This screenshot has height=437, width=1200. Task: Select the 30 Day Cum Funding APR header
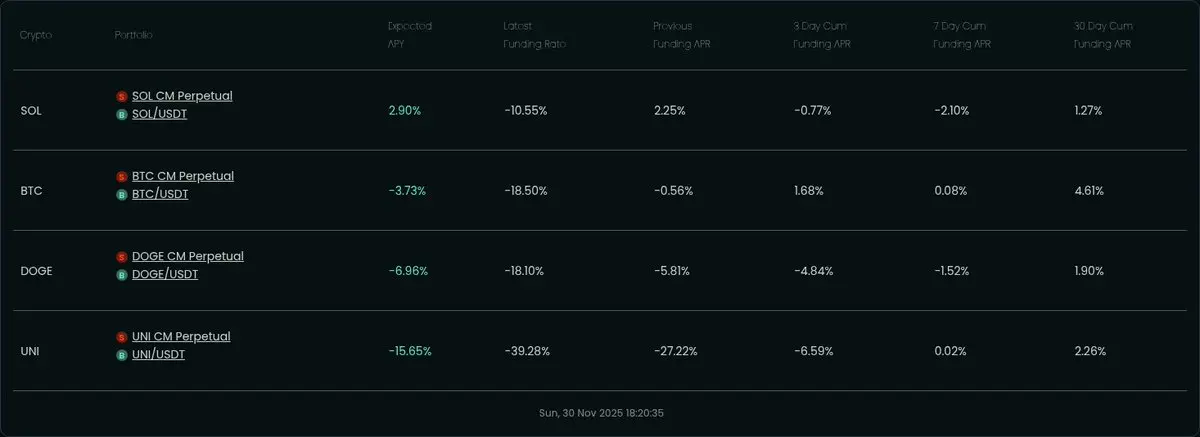(x=1101, y=35)
